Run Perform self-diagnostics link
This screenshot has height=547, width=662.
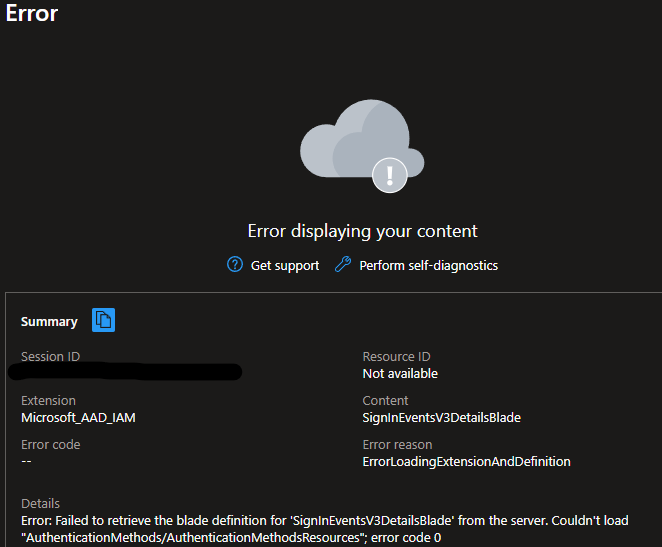pos(429,265)
